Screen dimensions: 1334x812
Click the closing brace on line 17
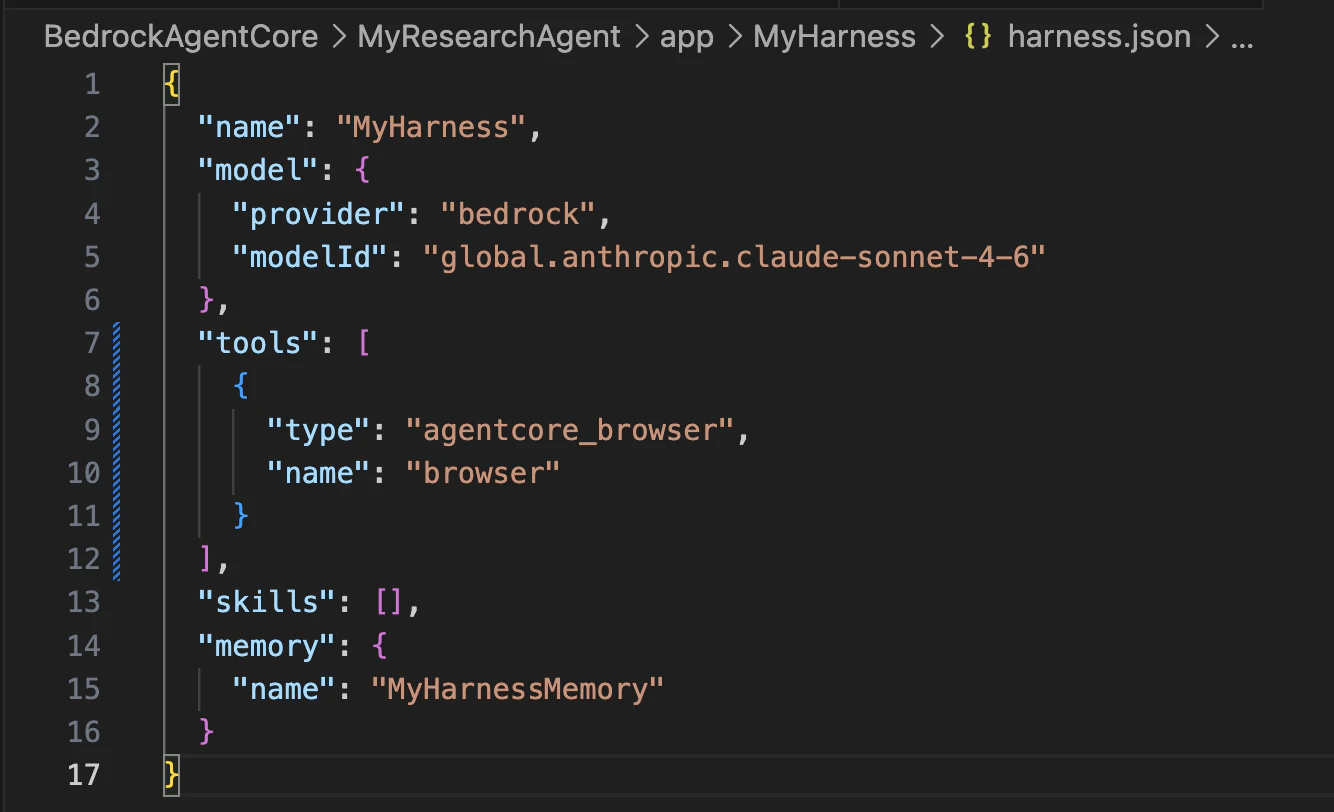pyautogui.click(x=172, y=774)
